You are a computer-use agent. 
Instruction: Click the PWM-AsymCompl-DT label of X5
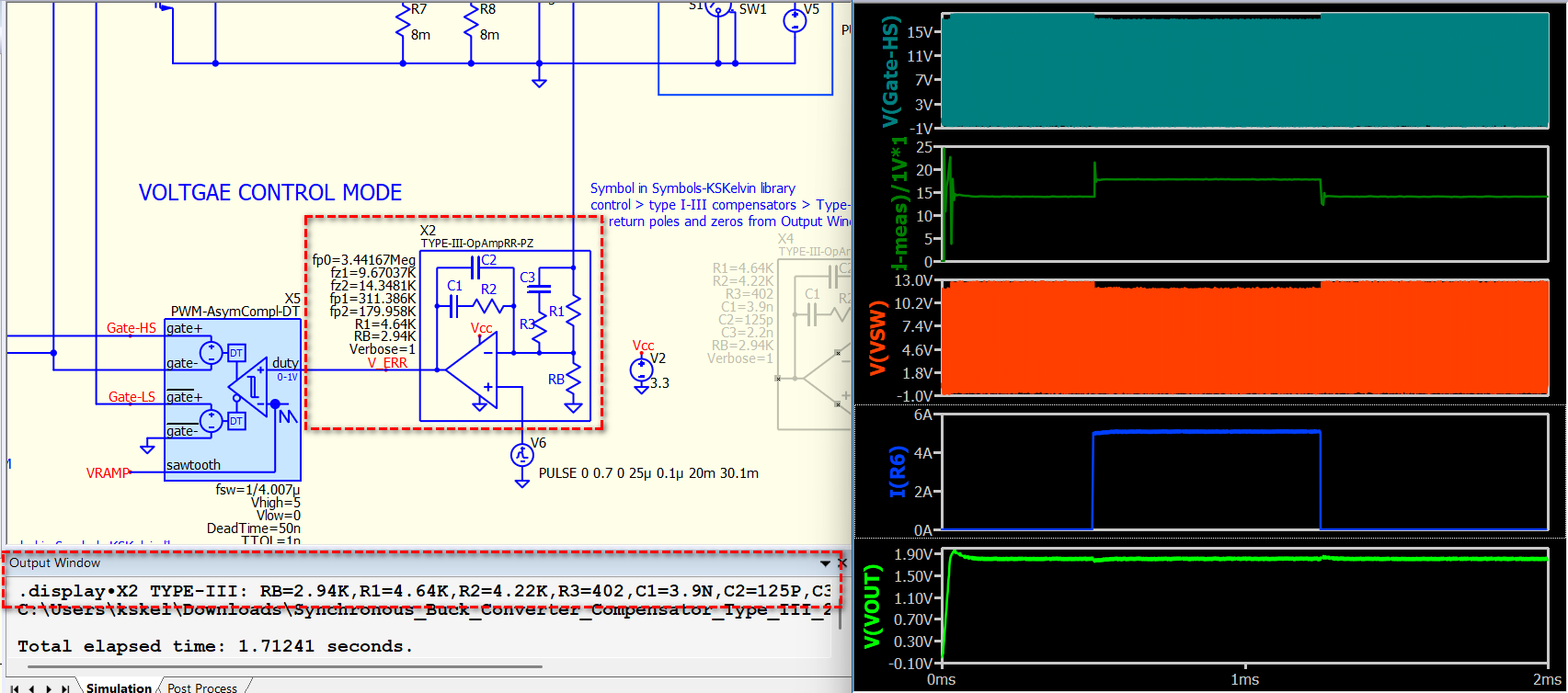pyautogui.click(x=235, y=312)
